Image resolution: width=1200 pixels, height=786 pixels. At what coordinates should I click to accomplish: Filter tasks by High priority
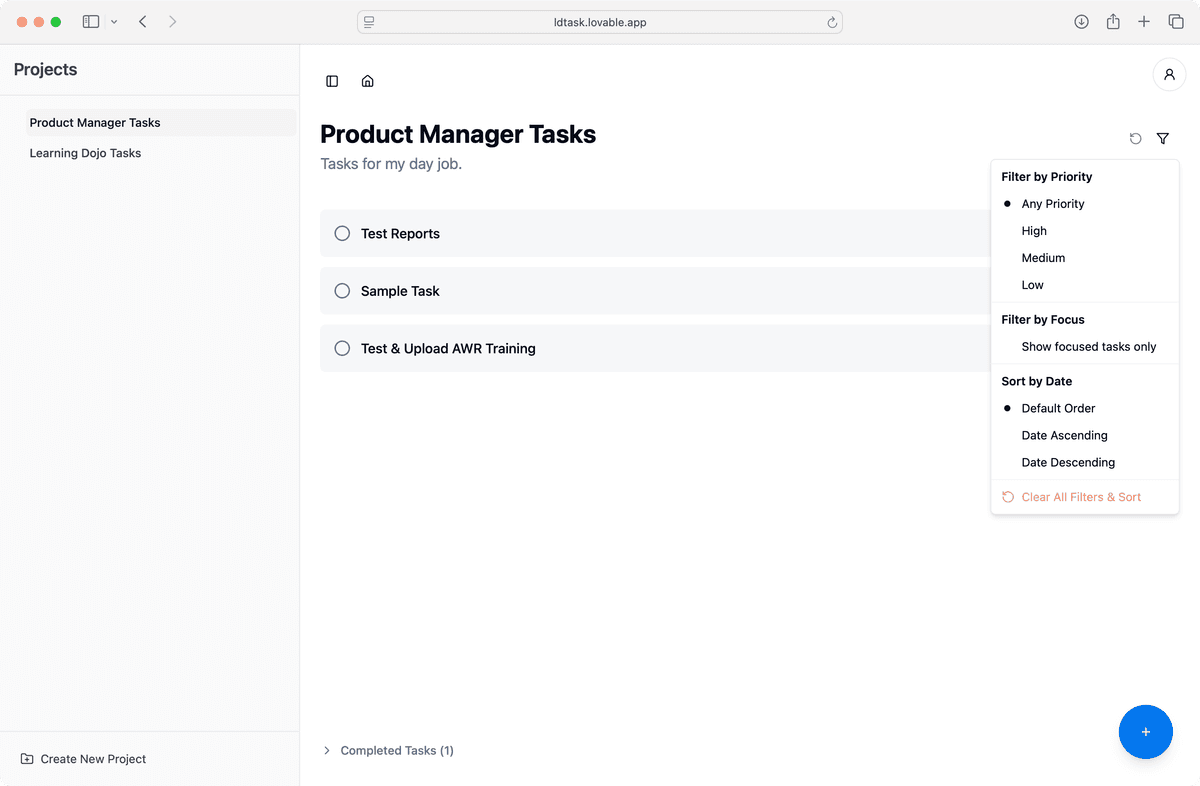1085,231
